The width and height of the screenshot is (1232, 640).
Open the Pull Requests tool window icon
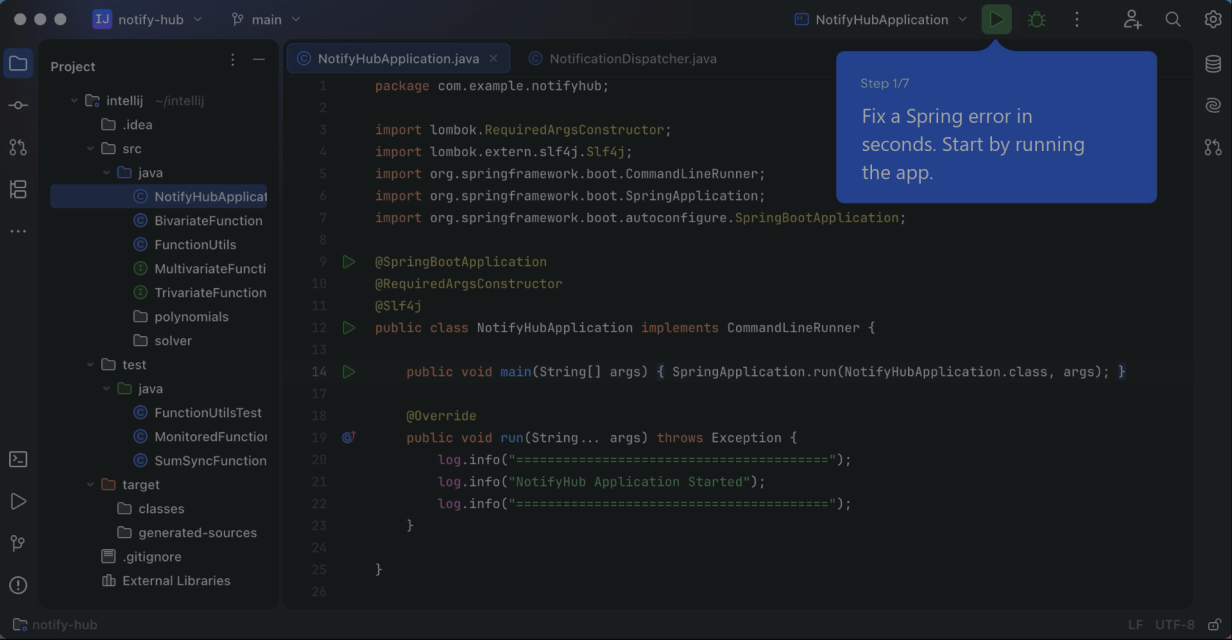click(18, 147)
